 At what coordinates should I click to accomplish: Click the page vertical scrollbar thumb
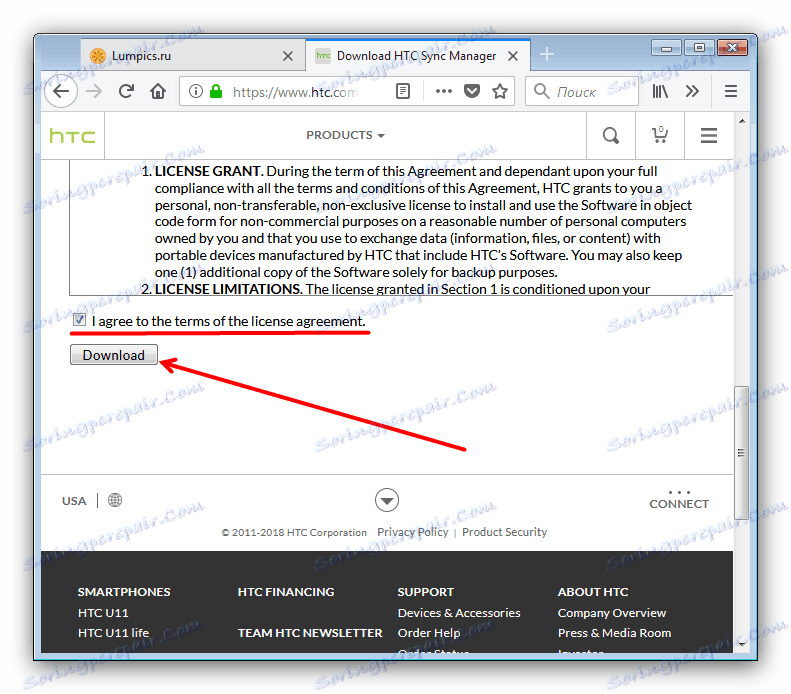(741, 452)
